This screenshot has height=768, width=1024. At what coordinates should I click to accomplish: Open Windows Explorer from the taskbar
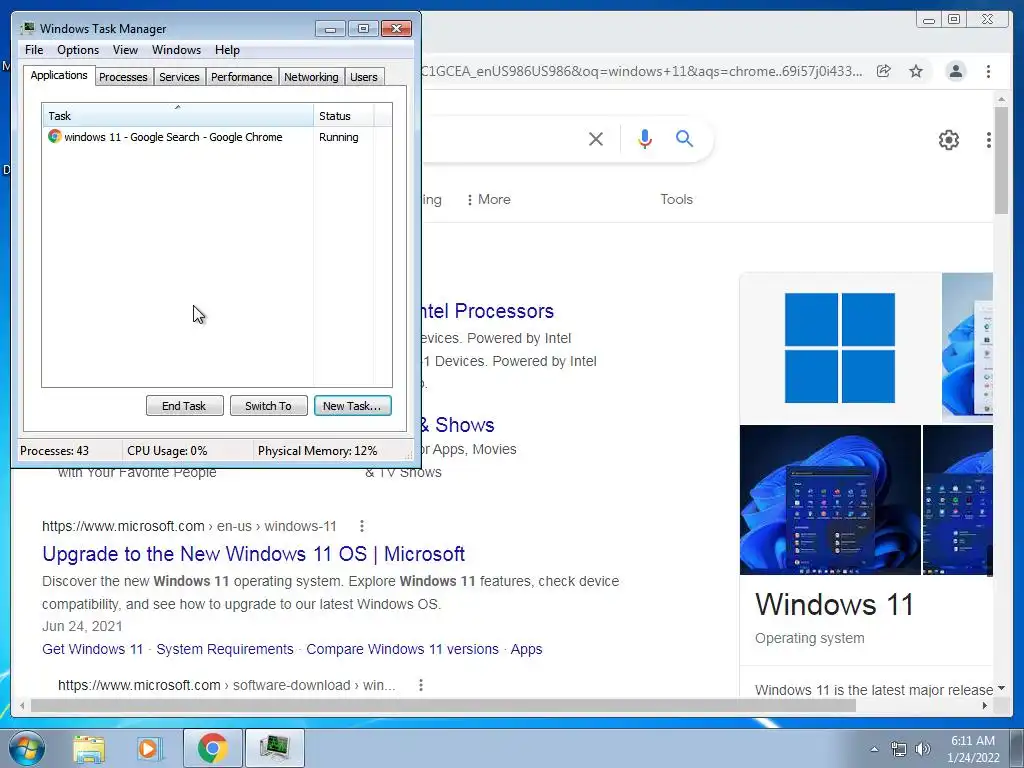pyautogui.click(x=89, y=748)
